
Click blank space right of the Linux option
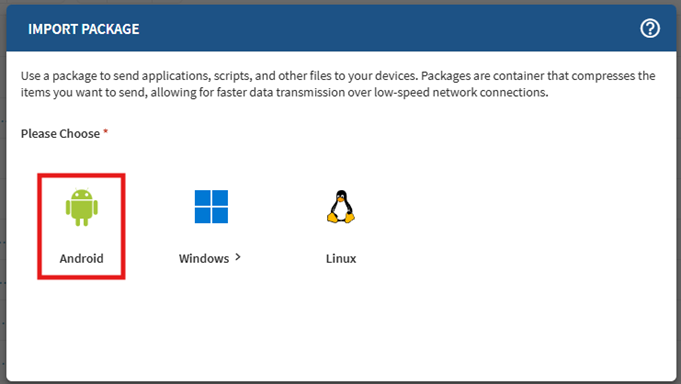point(512,226)
